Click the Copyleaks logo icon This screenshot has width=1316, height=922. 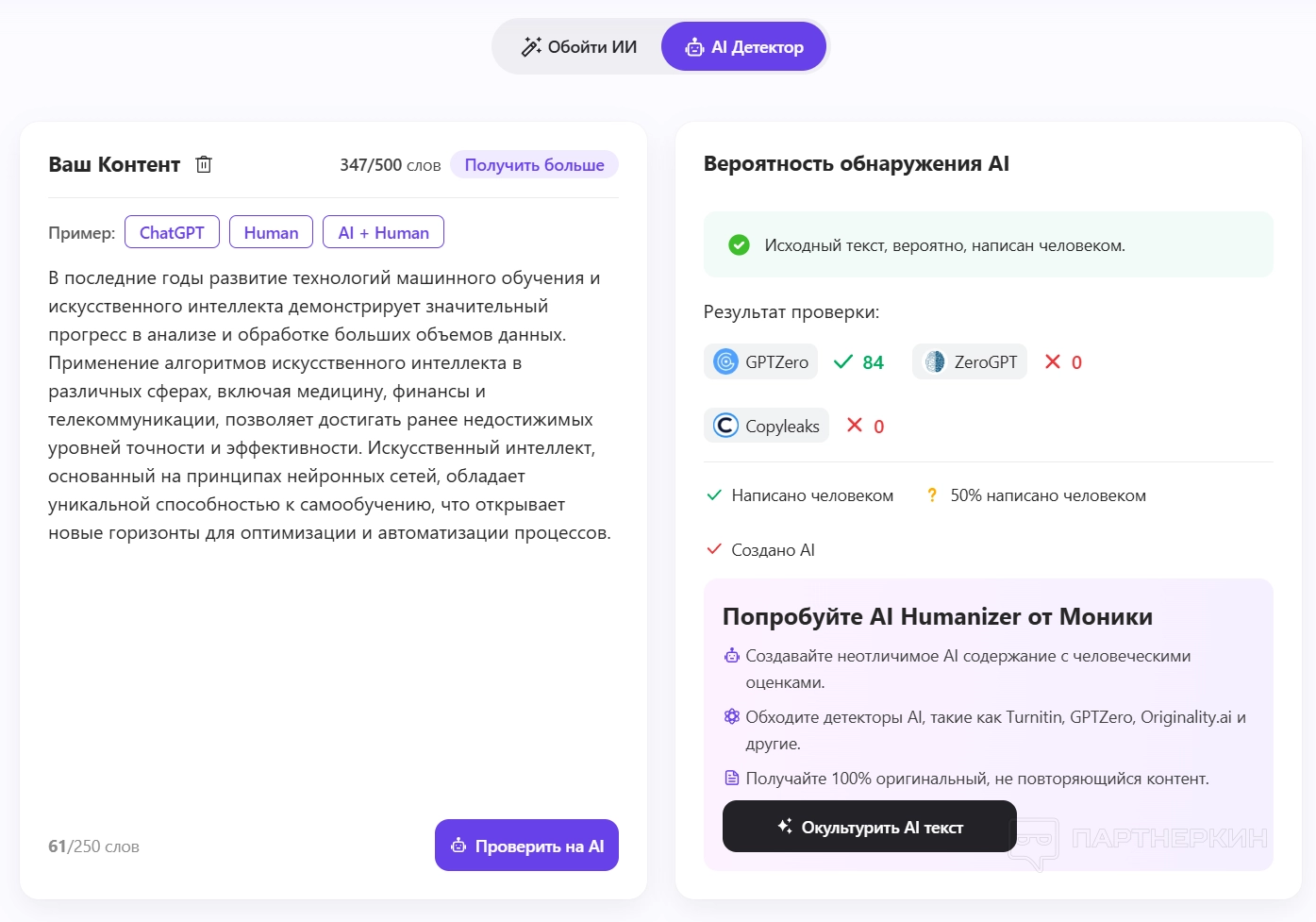click(x=725, y=426)
